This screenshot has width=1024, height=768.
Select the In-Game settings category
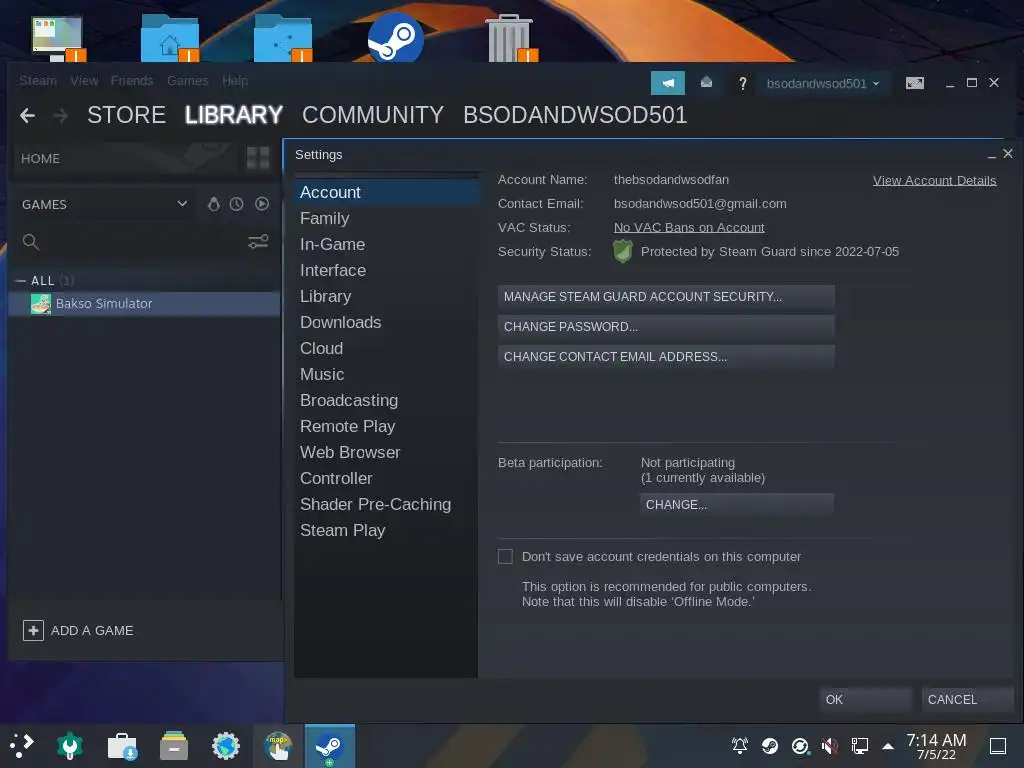pyautogui.click(x=387, y=244)
